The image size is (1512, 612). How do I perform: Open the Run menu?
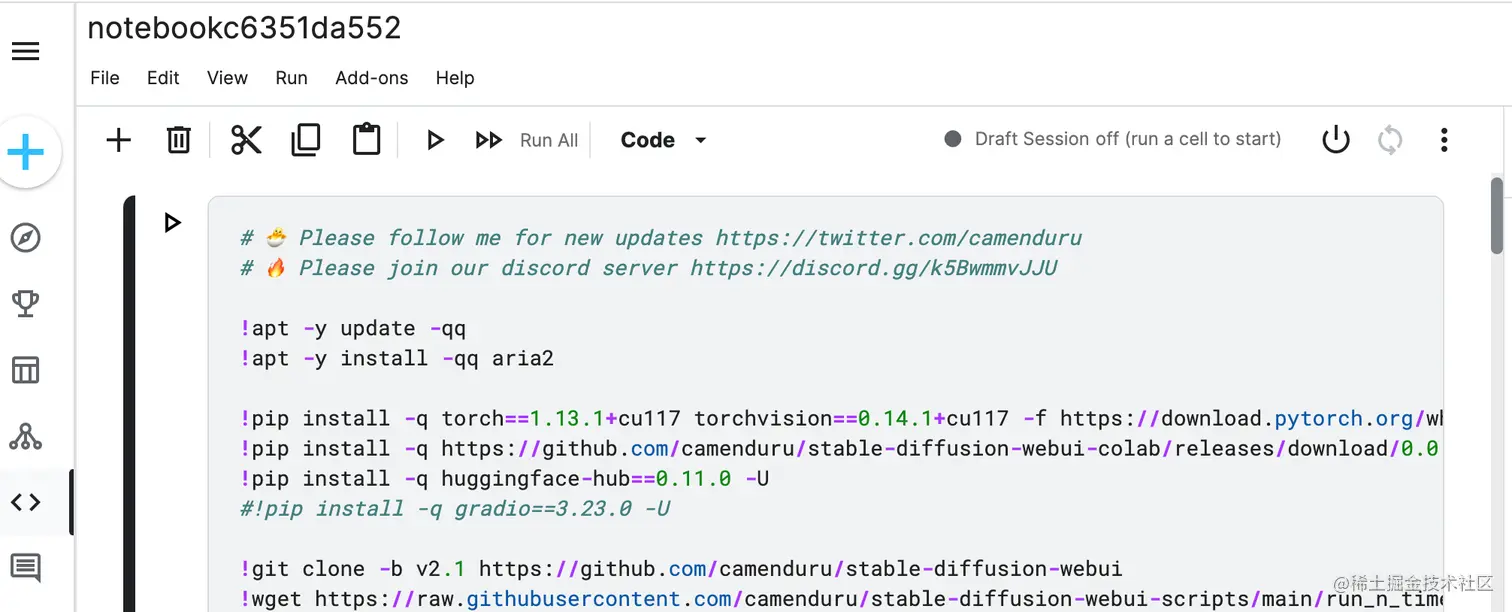291,78
